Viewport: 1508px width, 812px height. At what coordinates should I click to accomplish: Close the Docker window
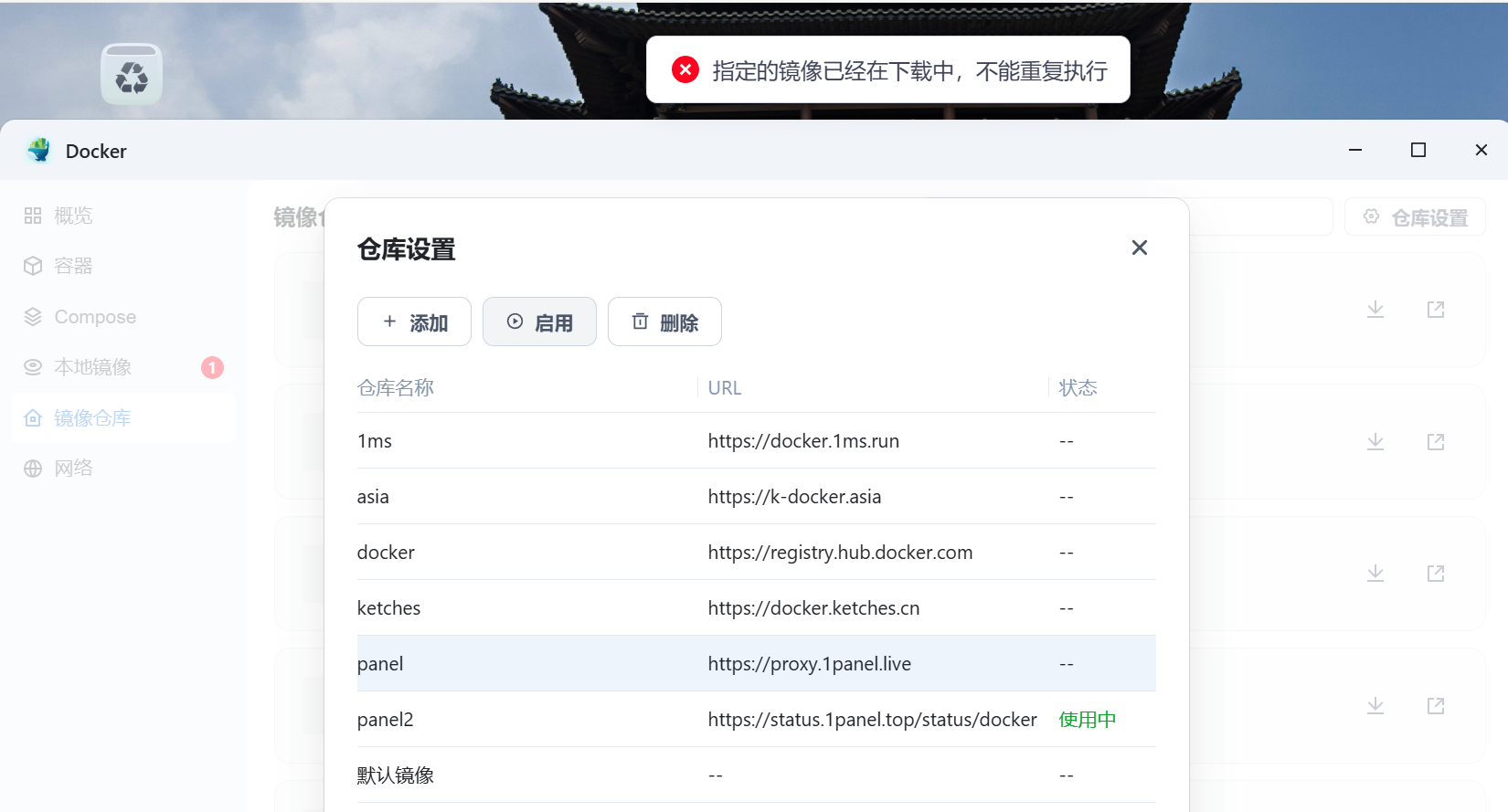coord(1481,150)
